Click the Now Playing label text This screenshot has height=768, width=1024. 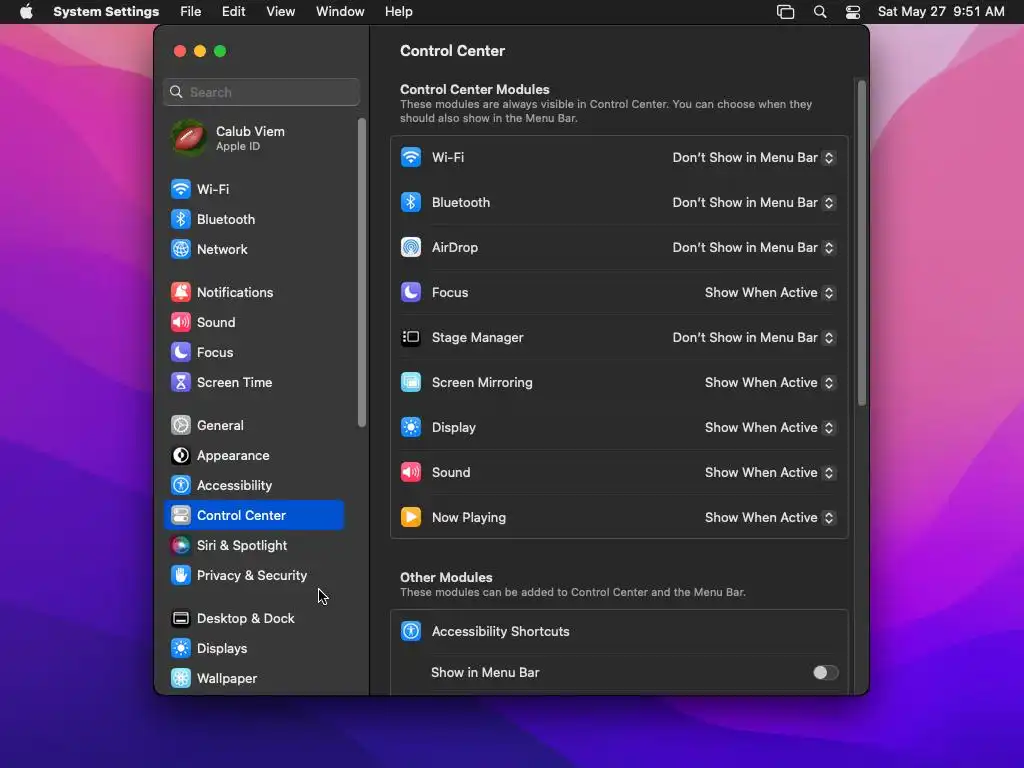coord(469,517)
